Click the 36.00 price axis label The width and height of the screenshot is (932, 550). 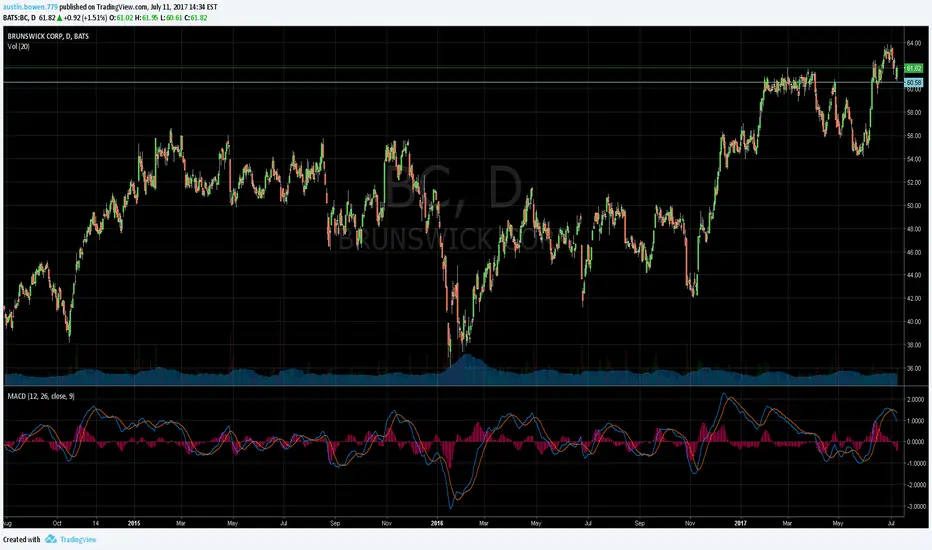[914, 369]
